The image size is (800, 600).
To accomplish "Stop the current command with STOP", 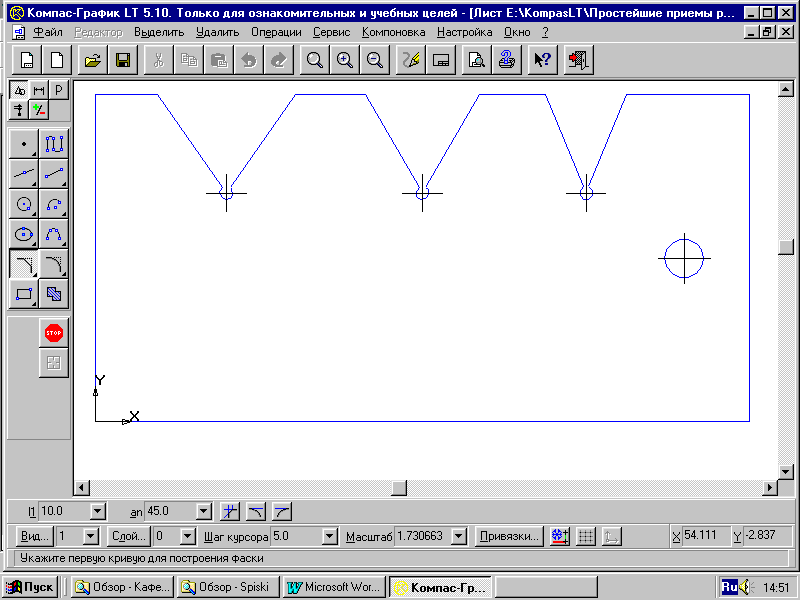I will point(54,333).
